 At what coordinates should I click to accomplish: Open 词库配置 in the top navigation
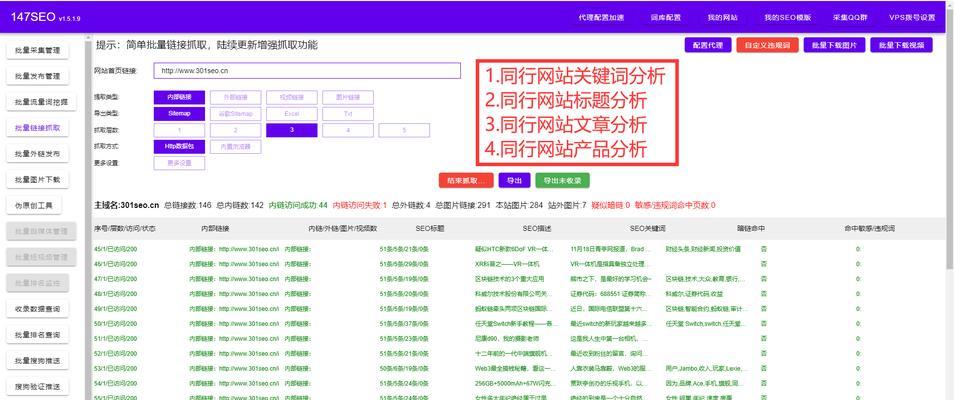(x=665, y=17)
